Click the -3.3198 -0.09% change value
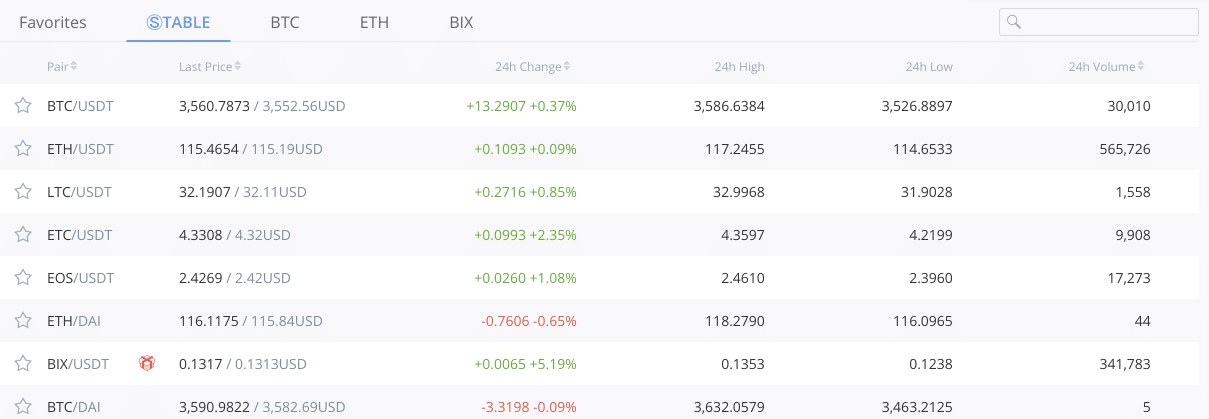Screen dimensions: 1209x419 coord(529,407)
